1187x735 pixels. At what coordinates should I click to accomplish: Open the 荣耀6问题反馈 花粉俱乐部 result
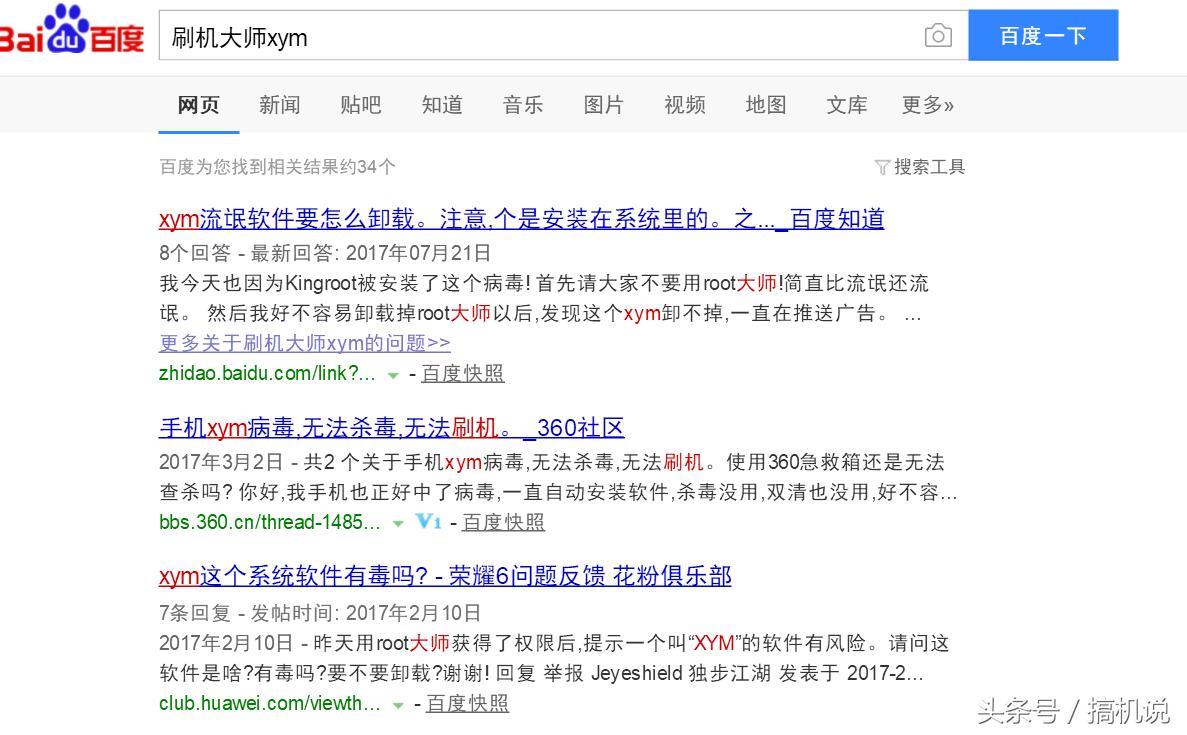tap(445, 576)
